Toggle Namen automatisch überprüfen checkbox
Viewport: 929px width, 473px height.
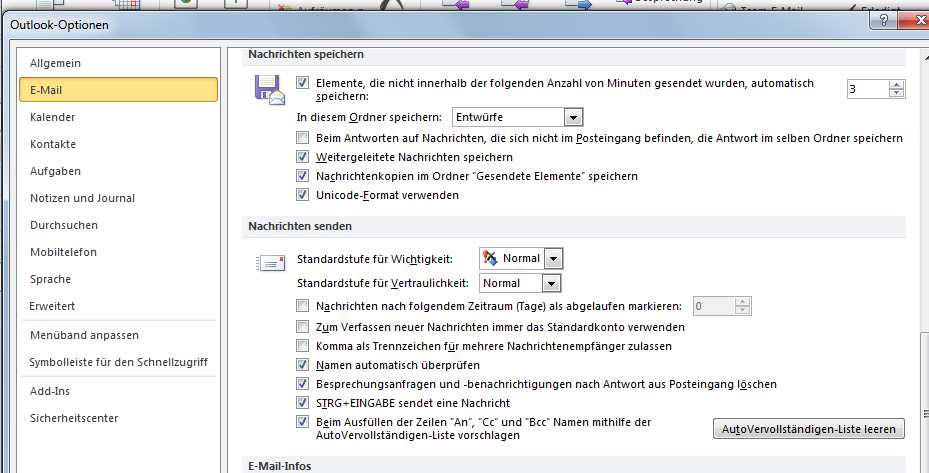pos(303,365)
